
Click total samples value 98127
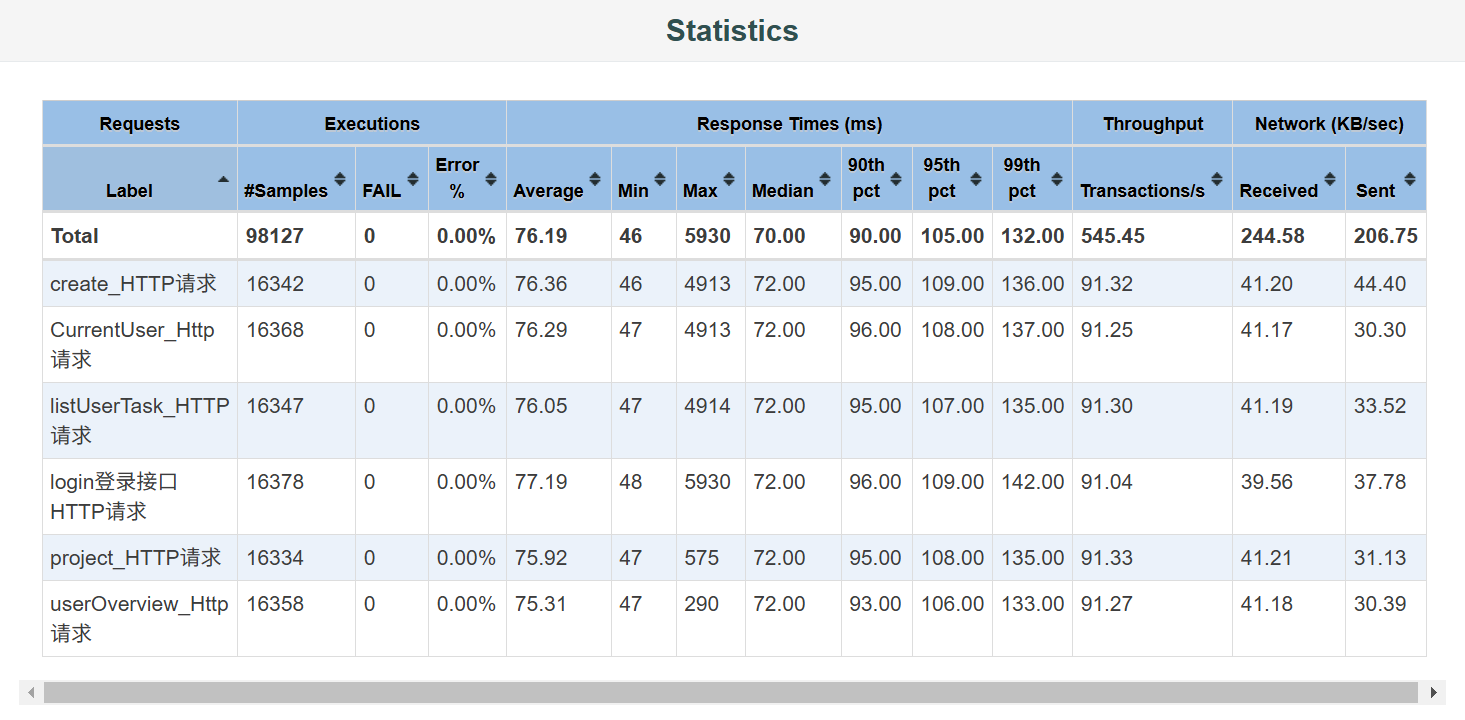(275, 236)
